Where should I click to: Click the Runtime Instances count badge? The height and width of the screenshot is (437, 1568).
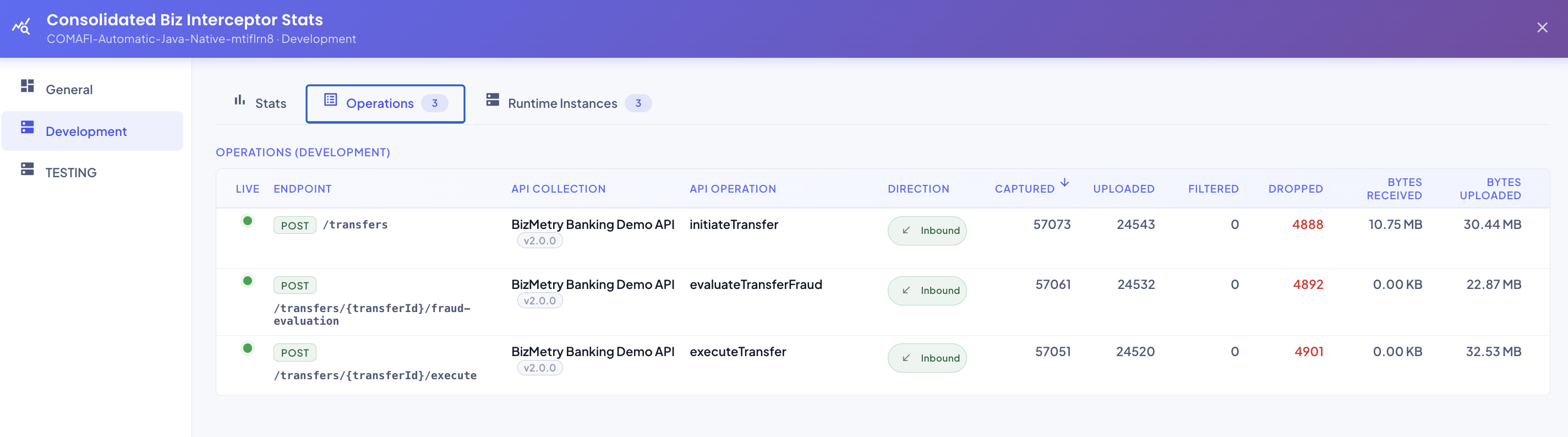coord(638,103)
